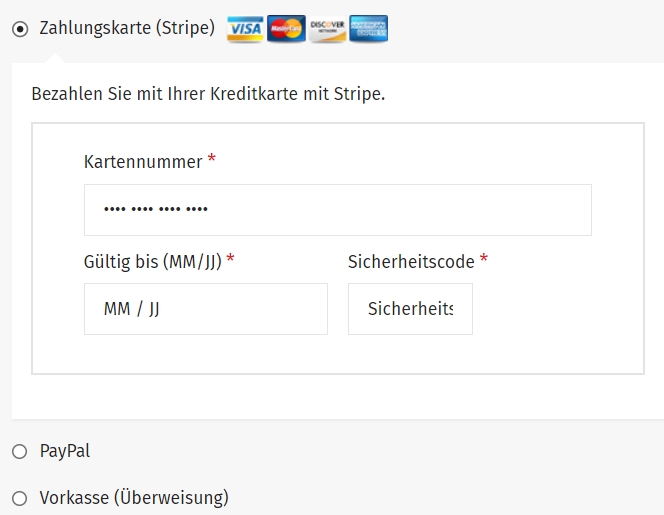Screen dimensions: 664x515
Task: Click the Zahlungskarte (Stripe) label text
Action: (x=127, y=28)
